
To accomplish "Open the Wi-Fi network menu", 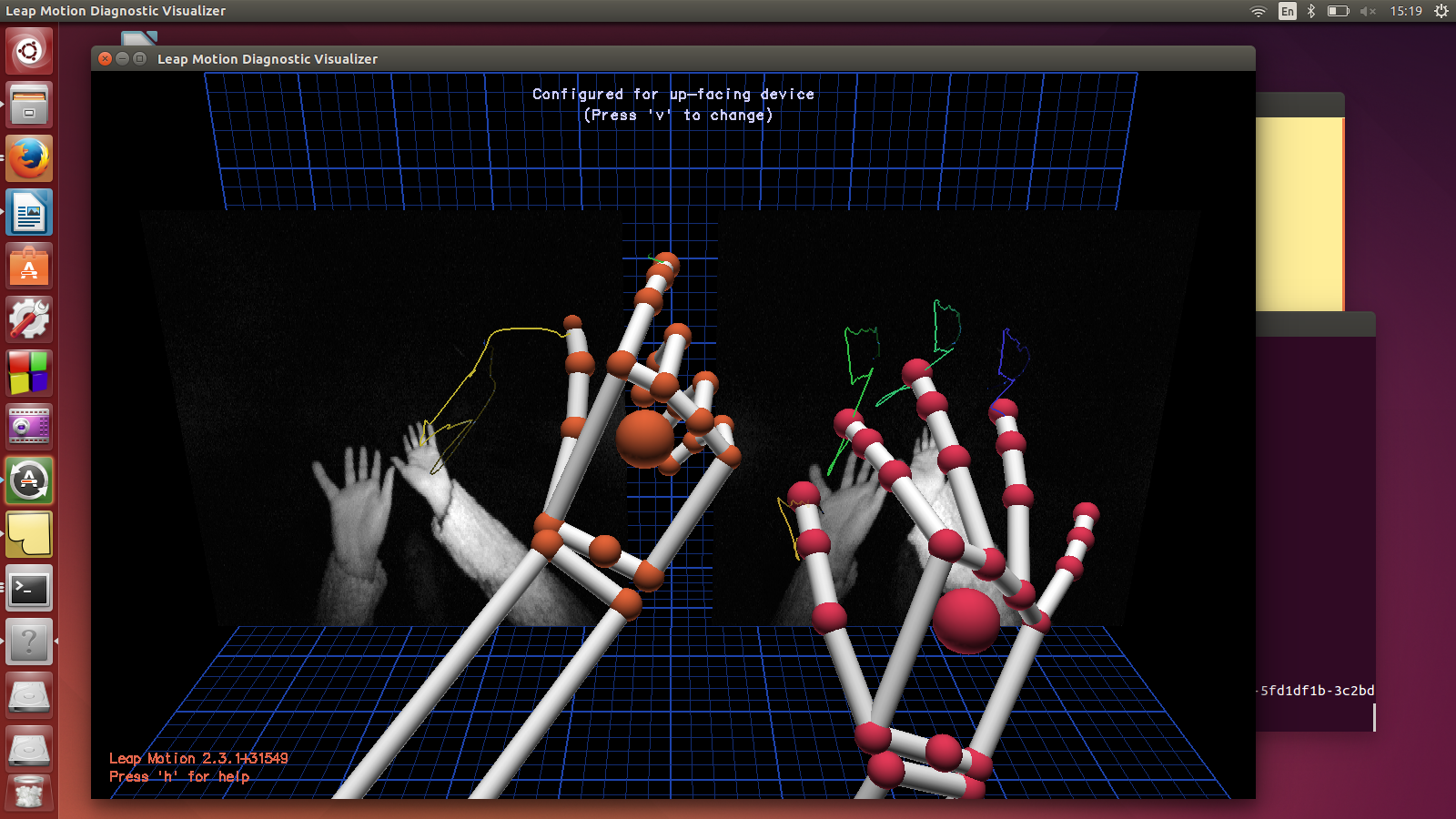I will 1259,11.
